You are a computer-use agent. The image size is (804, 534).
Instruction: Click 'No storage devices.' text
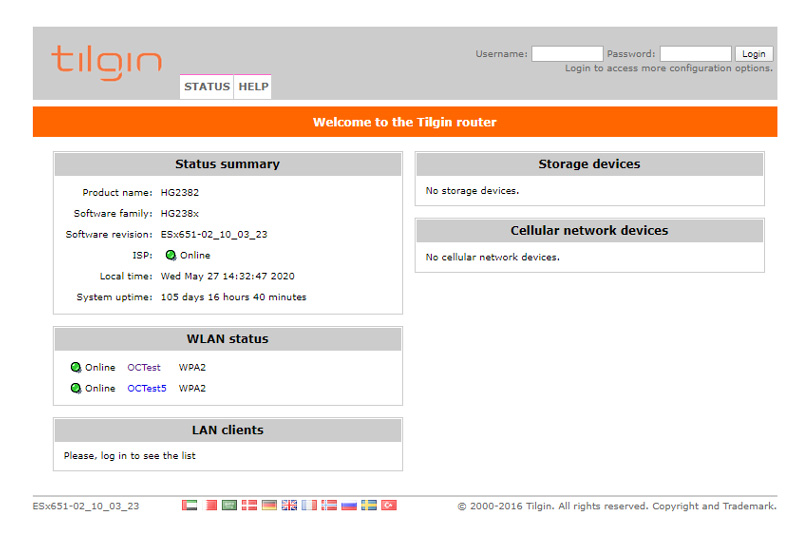pos(472,191)
